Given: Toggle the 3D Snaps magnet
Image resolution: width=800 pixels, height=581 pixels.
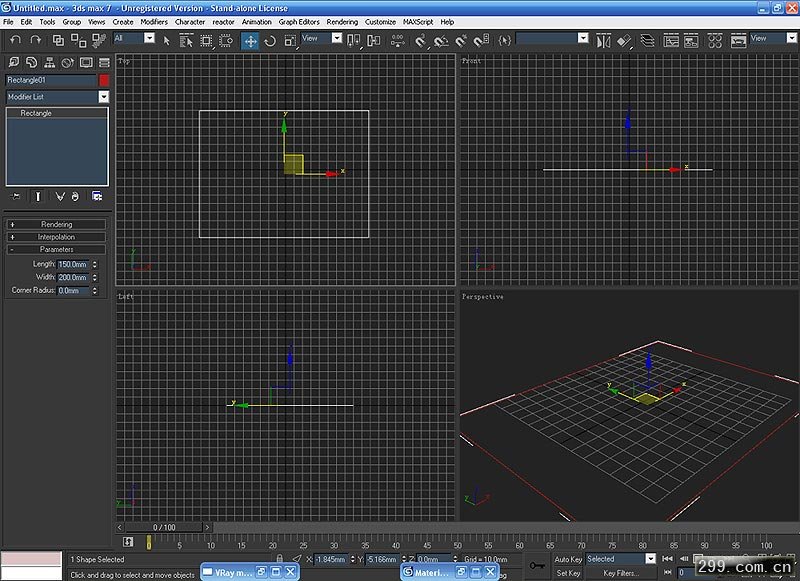Looking at the screenshot, I should pos(420,41).
